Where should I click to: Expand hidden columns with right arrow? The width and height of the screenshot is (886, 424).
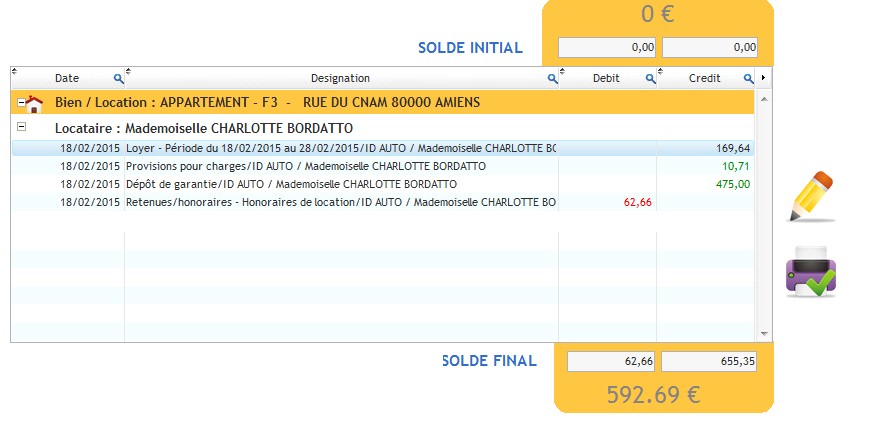764,77
